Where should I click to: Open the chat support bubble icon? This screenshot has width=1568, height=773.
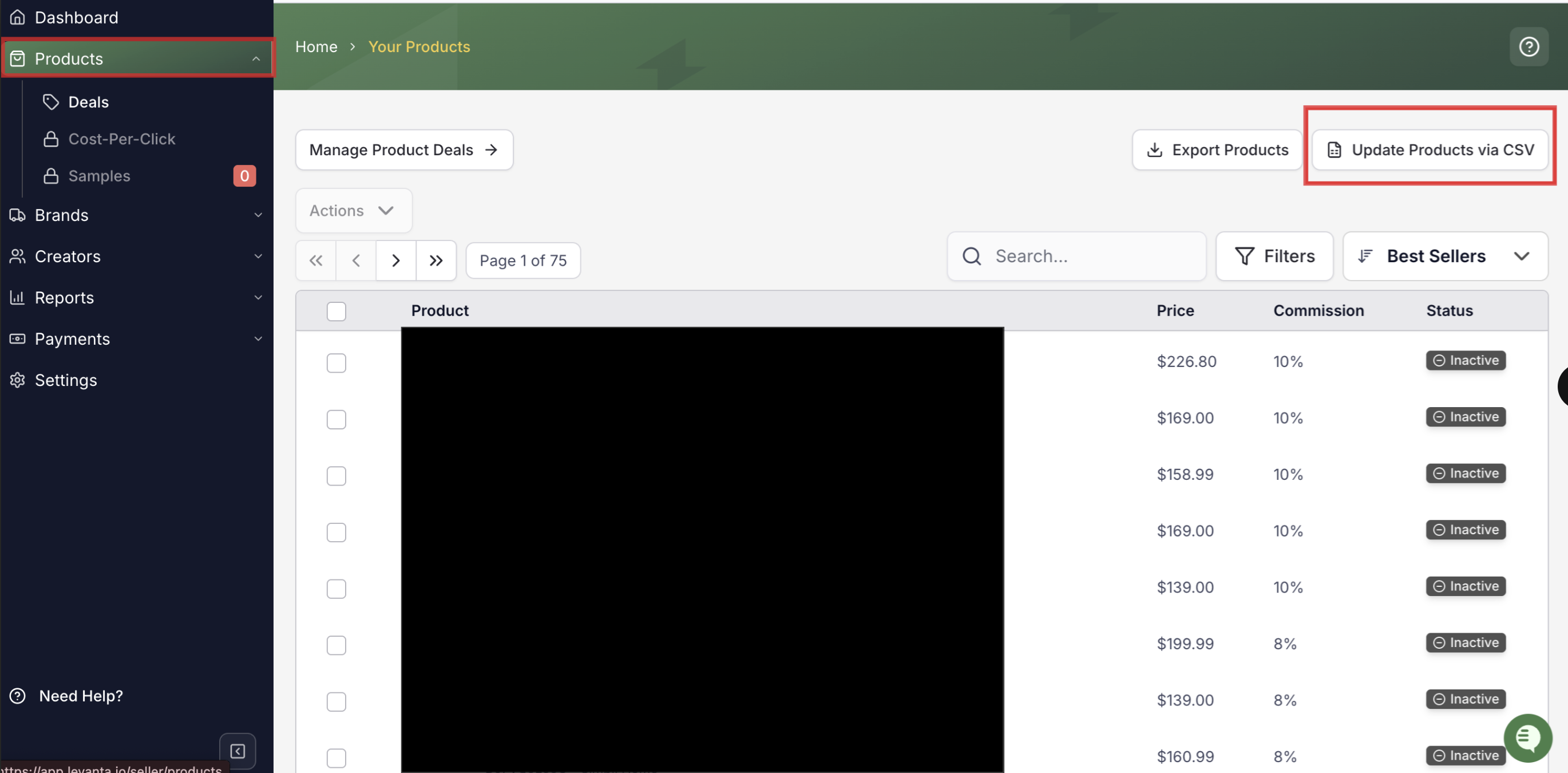[x=1527, y=737]
